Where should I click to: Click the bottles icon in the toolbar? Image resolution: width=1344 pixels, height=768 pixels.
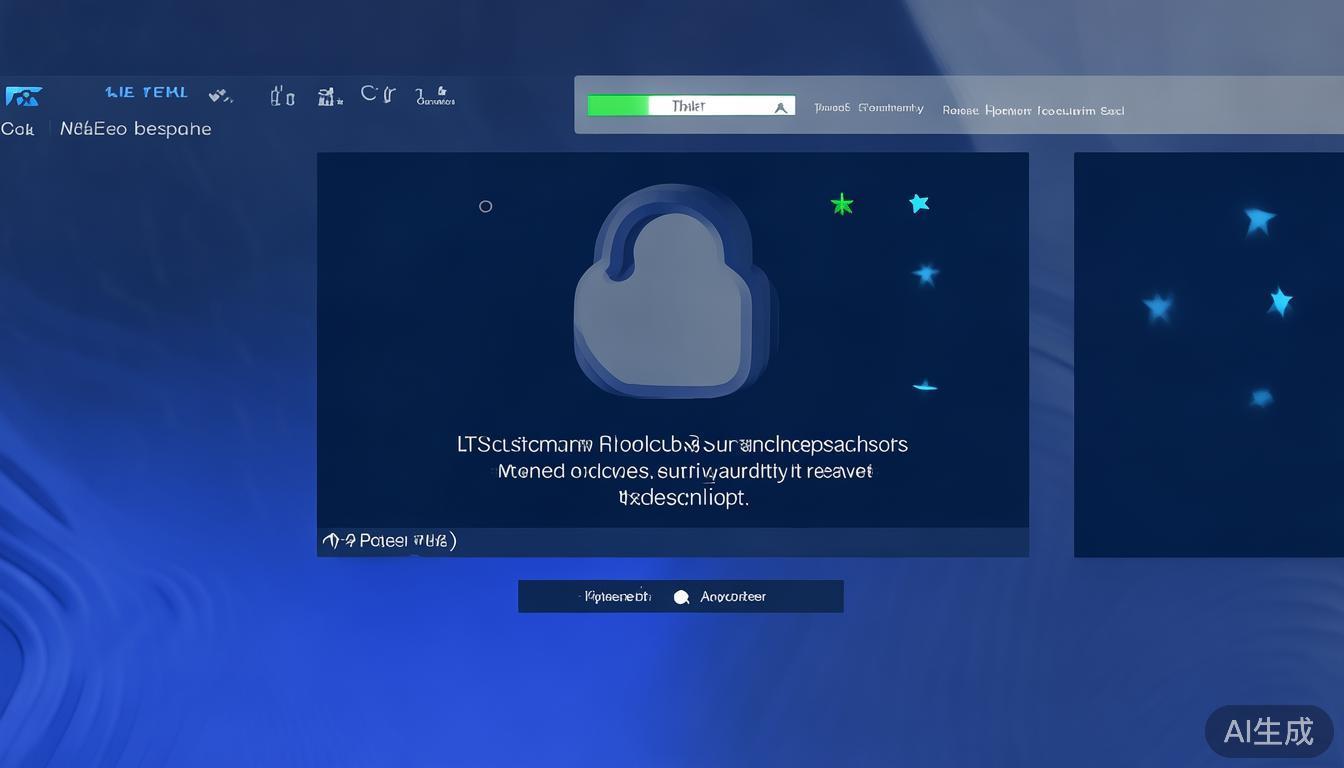(282, 96)
